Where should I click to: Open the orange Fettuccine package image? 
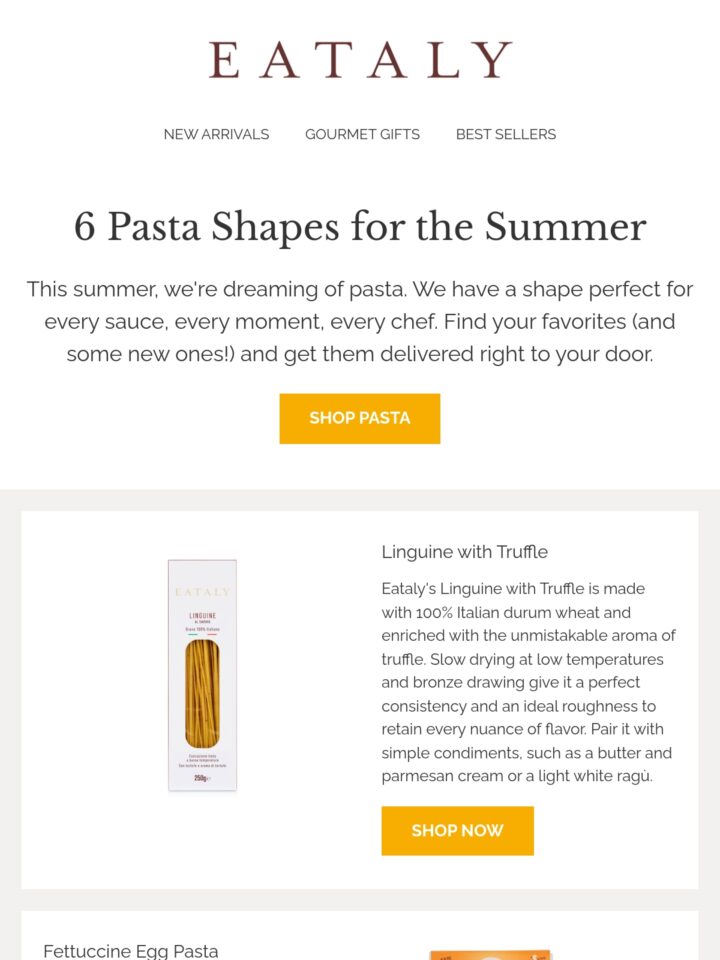(490, 955)
